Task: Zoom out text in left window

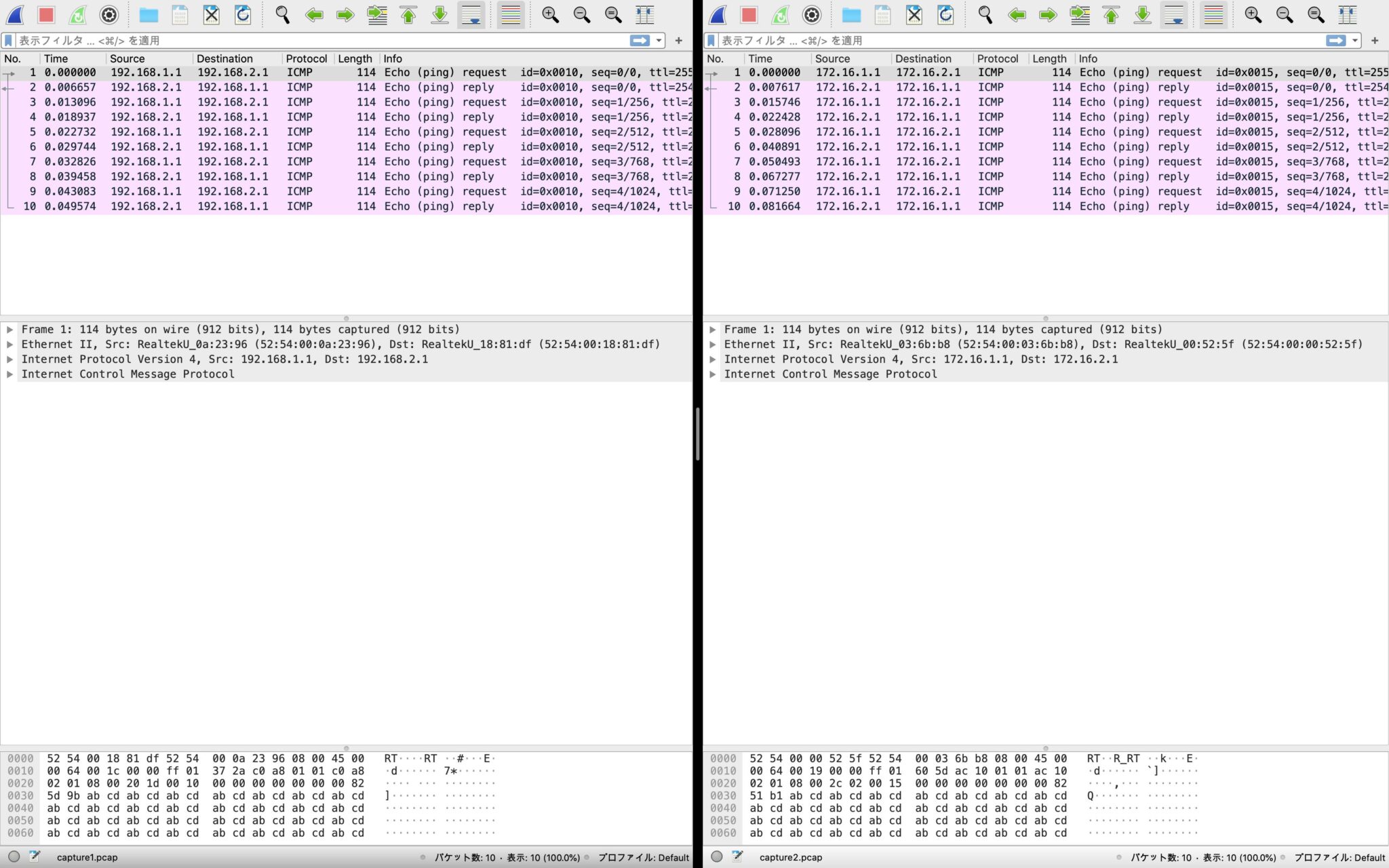Action: tap(582, 14)
